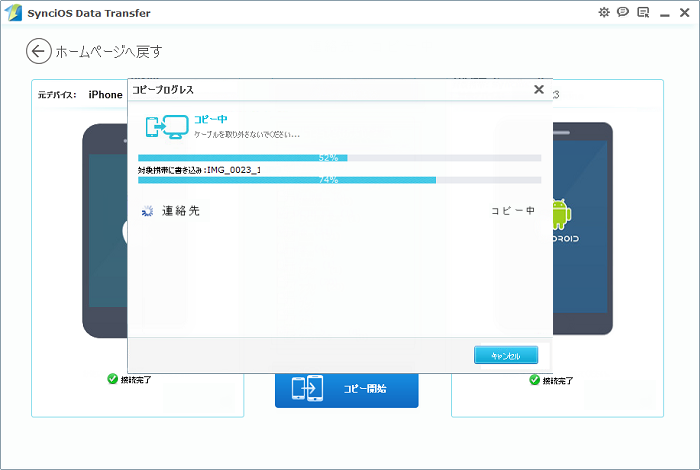Open the register icon in title bar

click(643, 12)
